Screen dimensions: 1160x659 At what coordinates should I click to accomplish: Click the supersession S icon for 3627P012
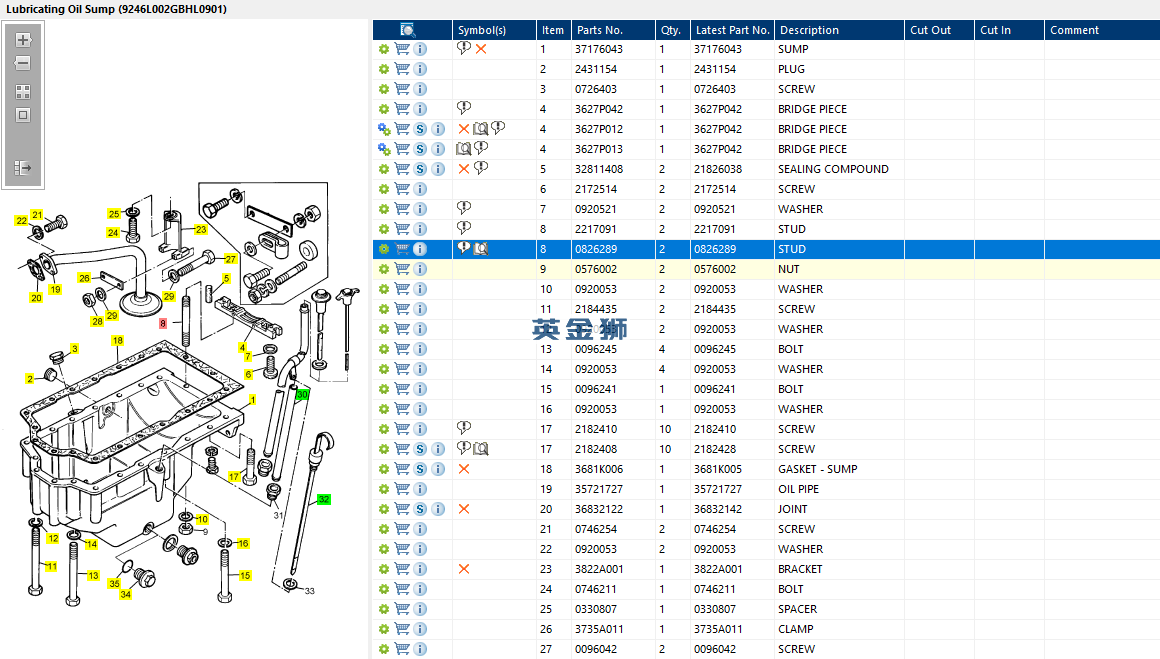point(421,129)
